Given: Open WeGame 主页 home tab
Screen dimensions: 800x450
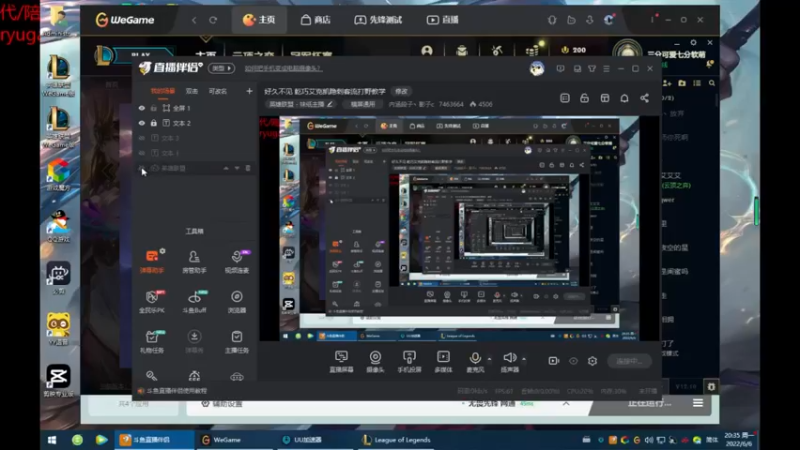Looking at the screenshot, I should 259,20.
